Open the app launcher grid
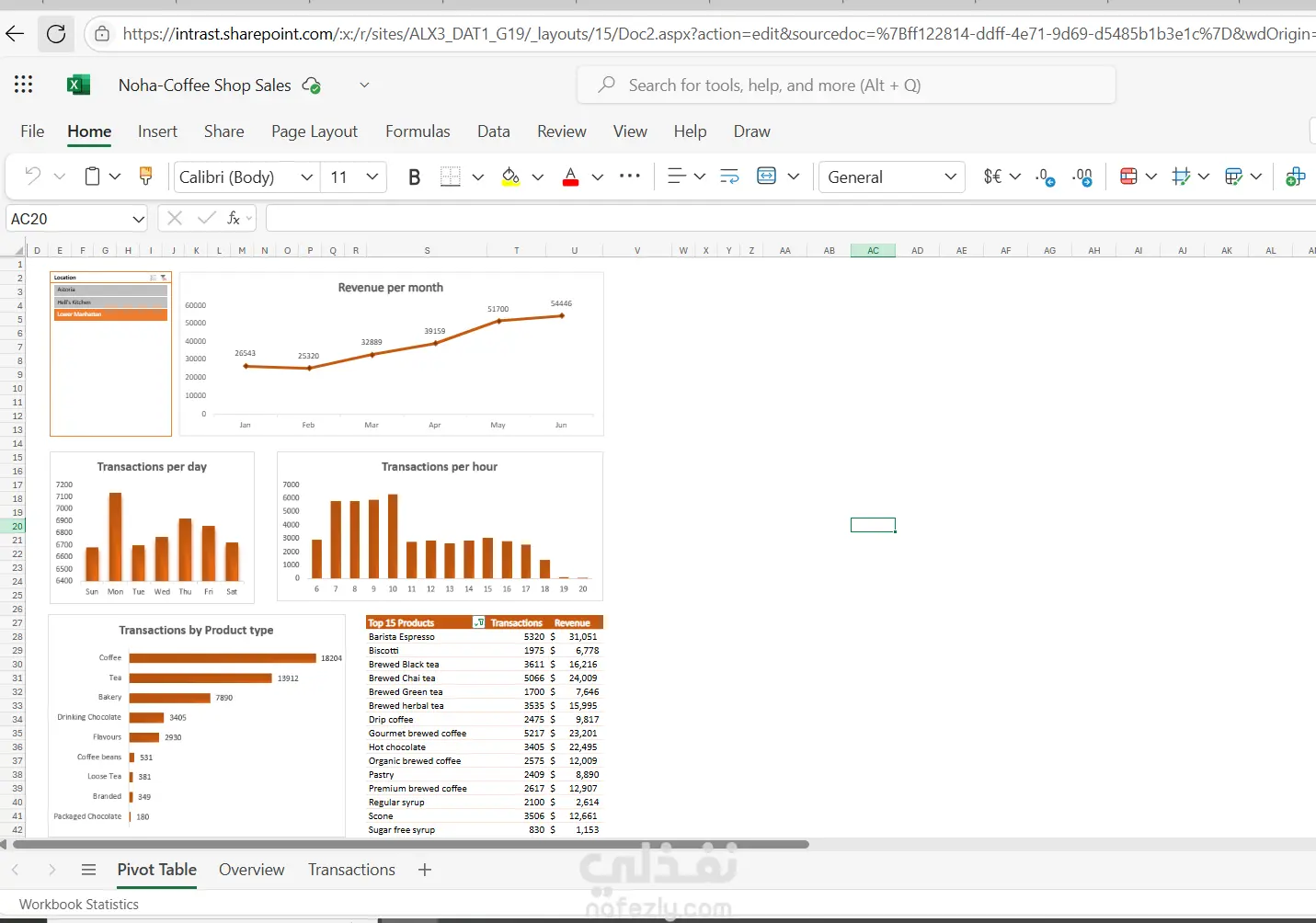Viewport: 1316px width, 923px height. 24,85
